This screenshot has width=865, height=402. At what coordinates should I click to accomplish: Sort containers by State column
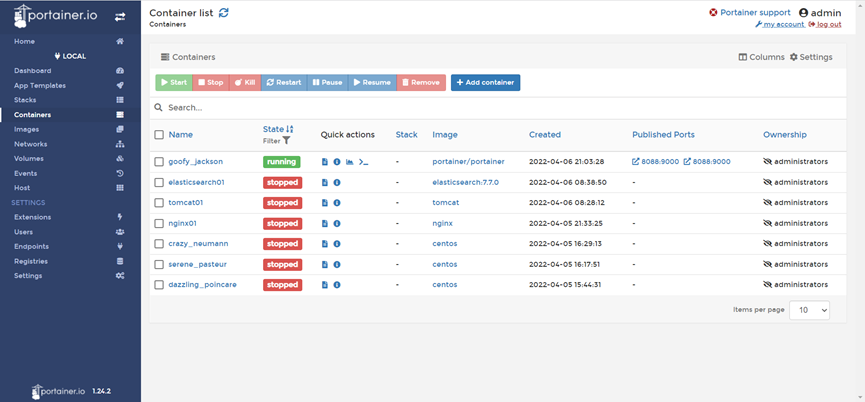click(278, 129)
